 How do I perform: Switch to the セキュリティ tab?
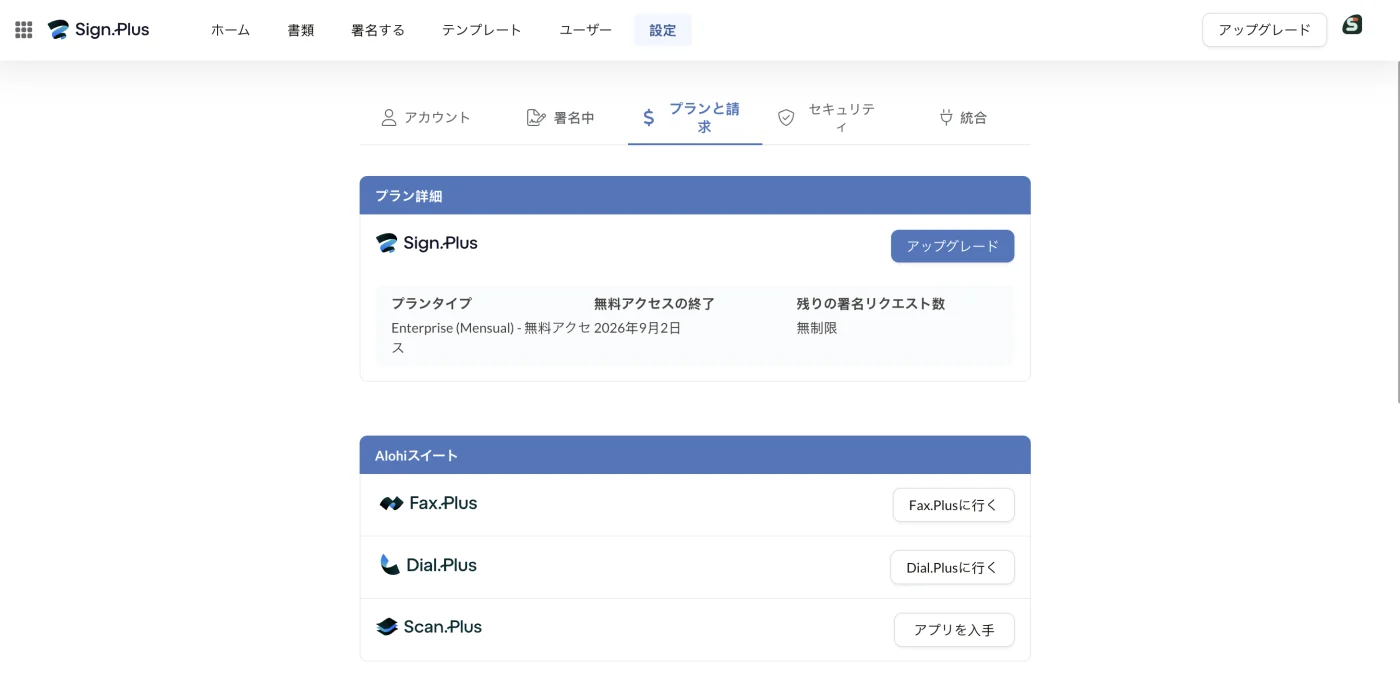(829, 117)
